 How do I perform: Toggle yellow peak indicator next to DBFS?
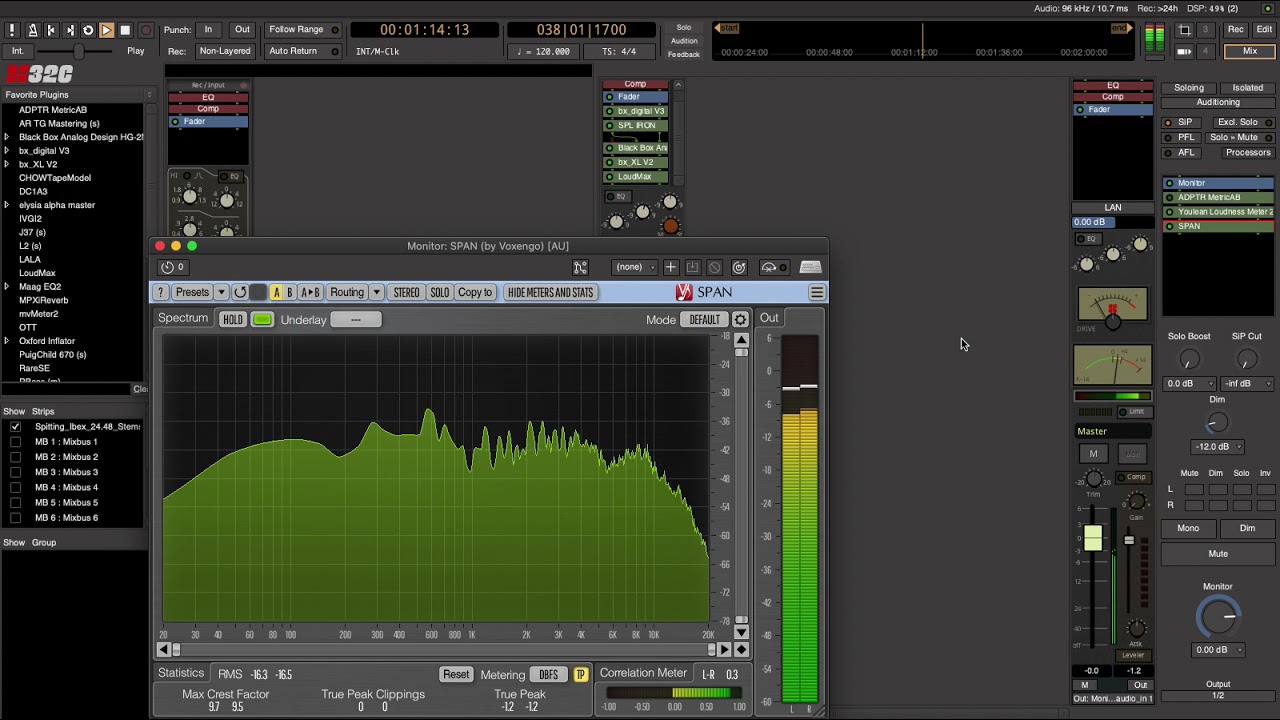click(580, 674)
